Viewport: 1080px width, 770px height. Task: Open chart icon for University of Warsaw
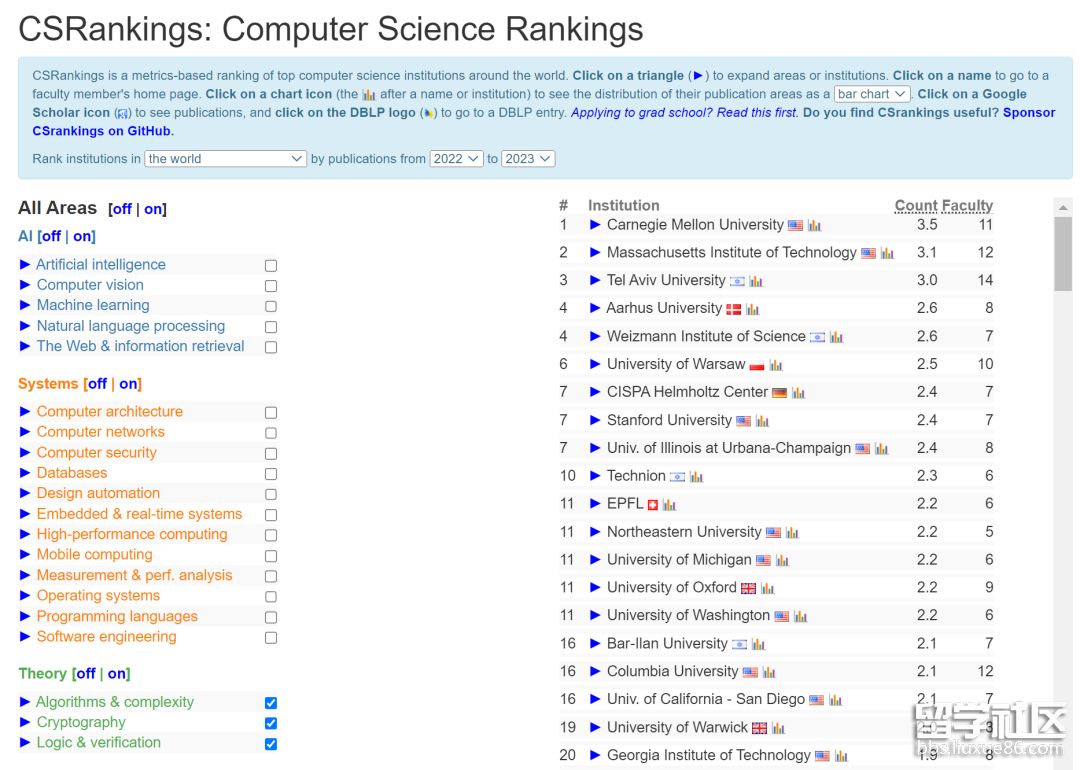point(776,365)
